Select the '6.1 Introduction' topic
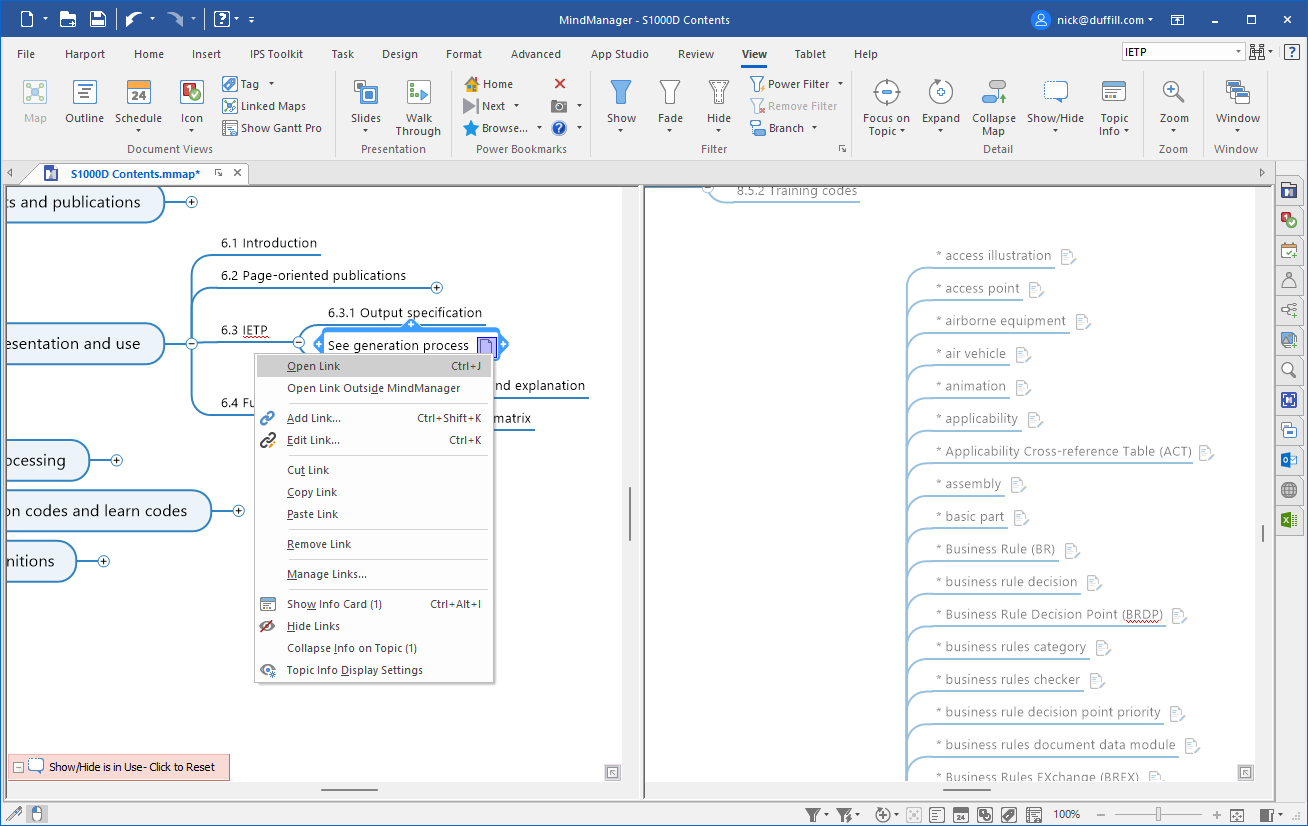The height and width of the screenshot is (826, 1308). pyautogui.click(x=269, y=243)
